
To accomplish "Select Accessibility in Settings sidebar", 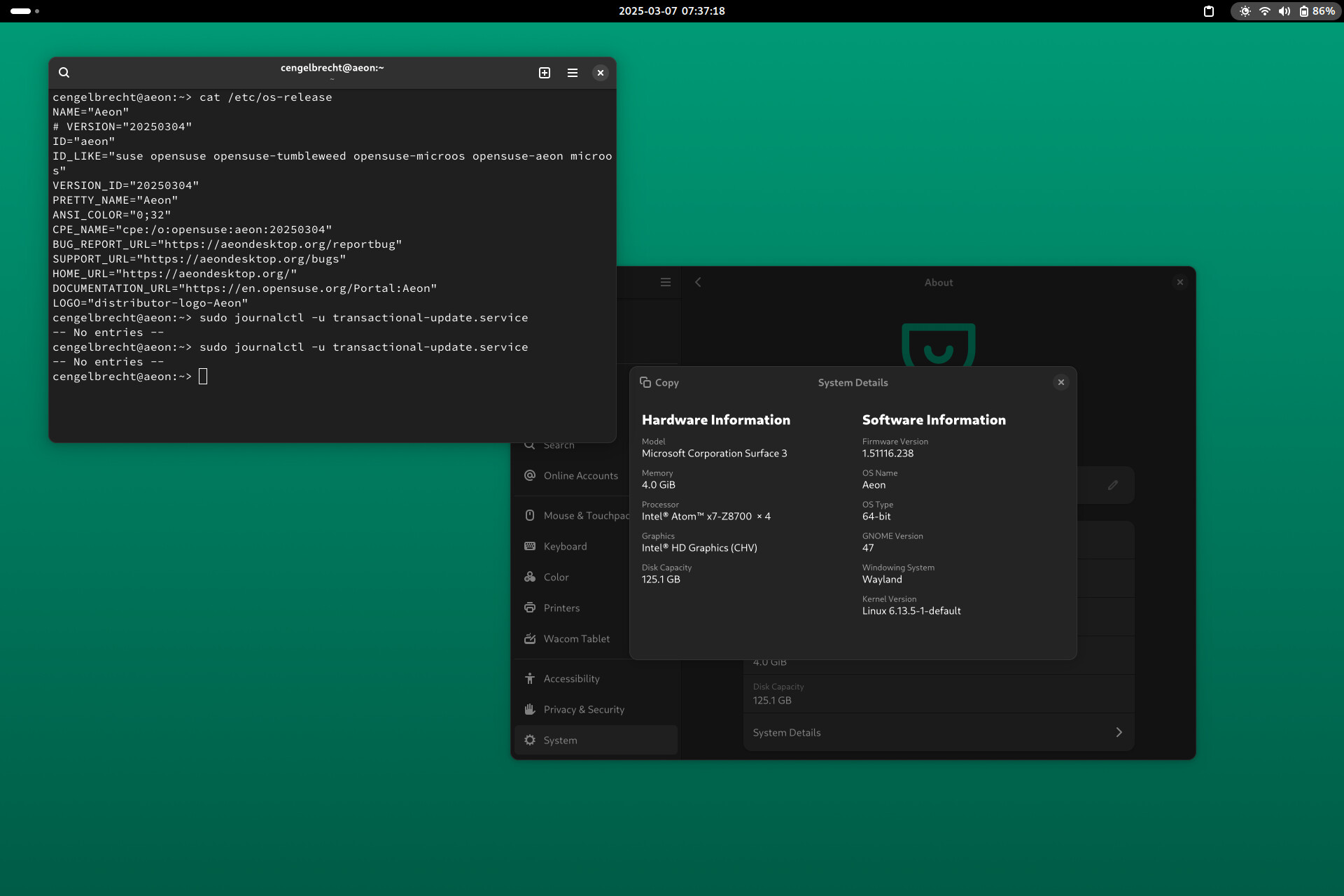I will [x=596, y=678].
